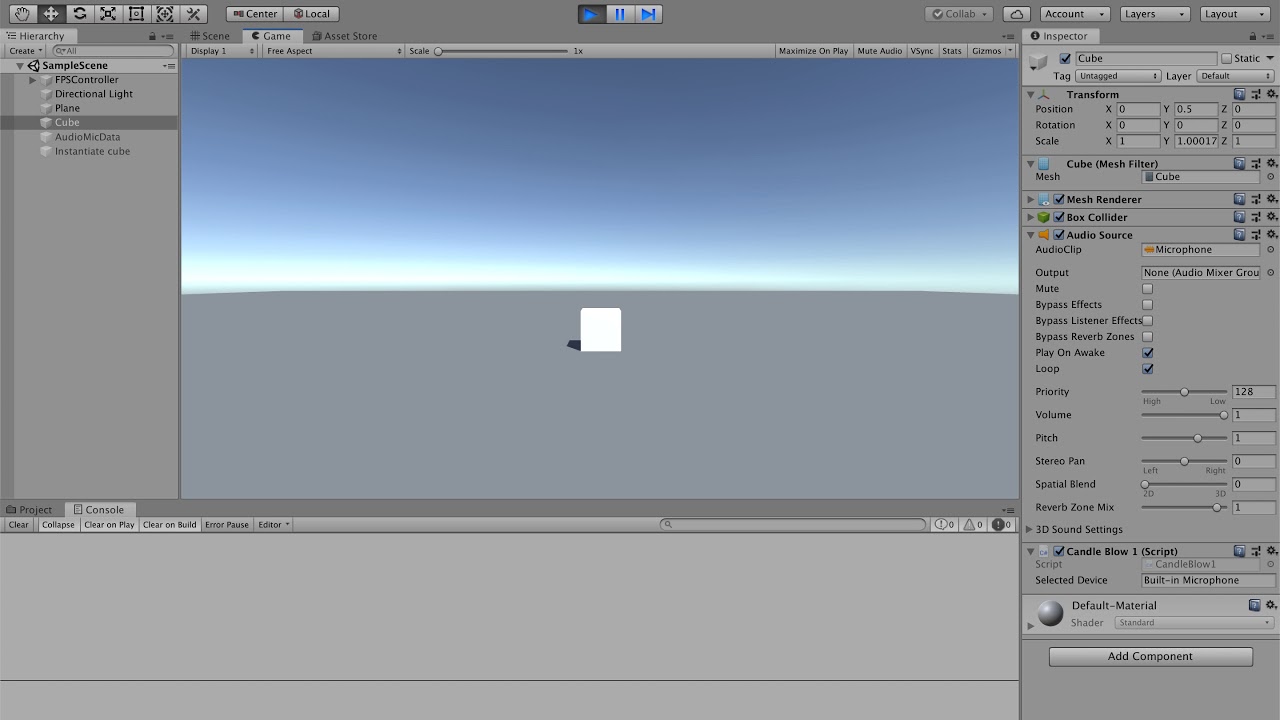
Task: Adjust the Volume slider
Action: (1184, 415)
